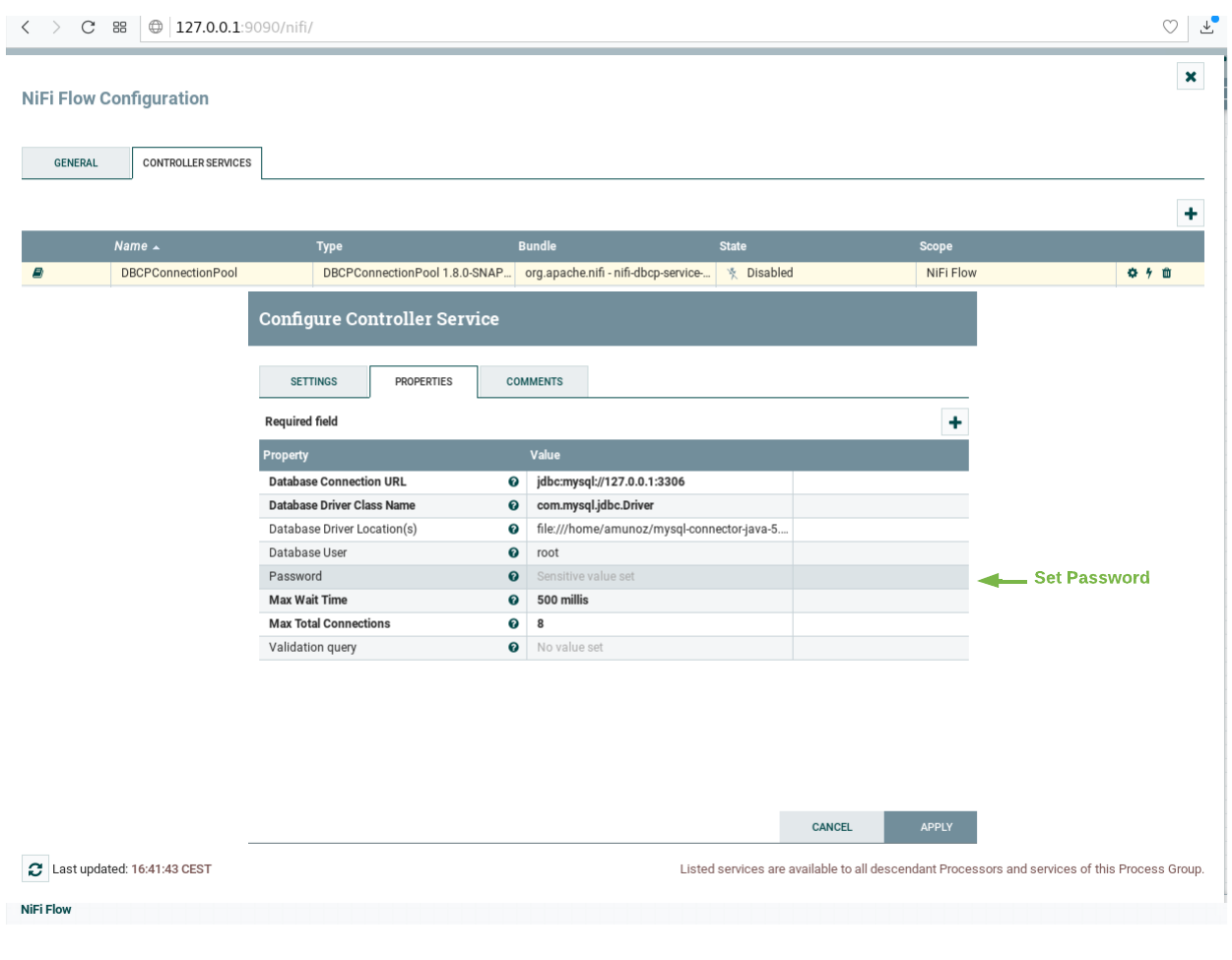Close the NiFi Flow Configuration panel
Image resolution: width=1232 pixels, height=960 pixels.
[x=1191, y=77]
